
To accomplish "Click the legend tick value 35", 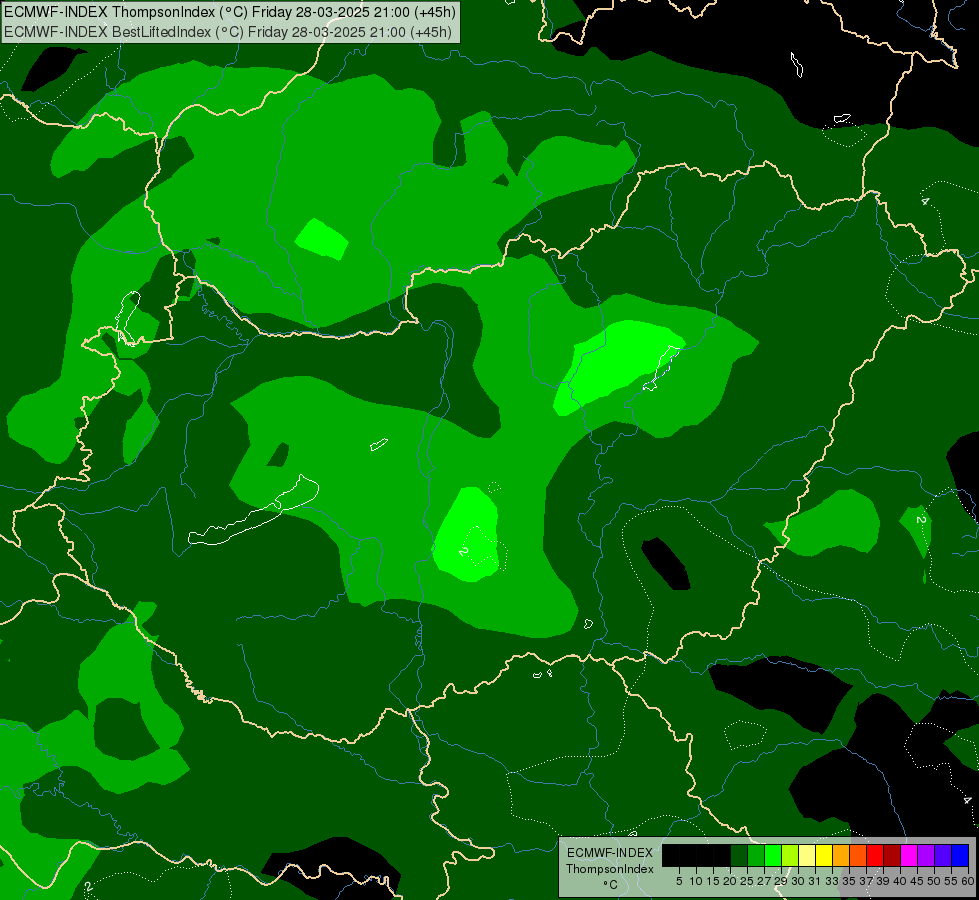I will tap(849, 881).
